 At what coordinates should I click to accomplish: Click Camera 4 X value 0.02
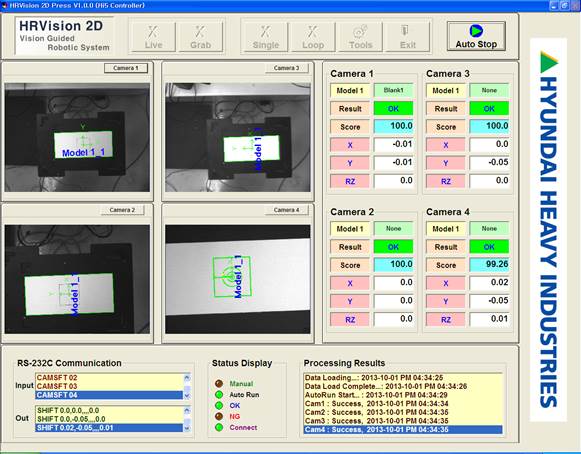[x=489, y=282]
